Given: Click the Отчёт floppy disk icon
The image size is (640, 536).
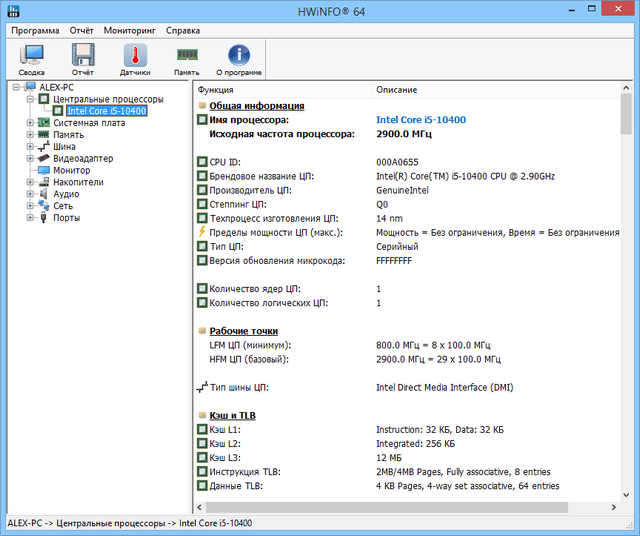Looking at the screenshot, I should [x=83, y=59].
